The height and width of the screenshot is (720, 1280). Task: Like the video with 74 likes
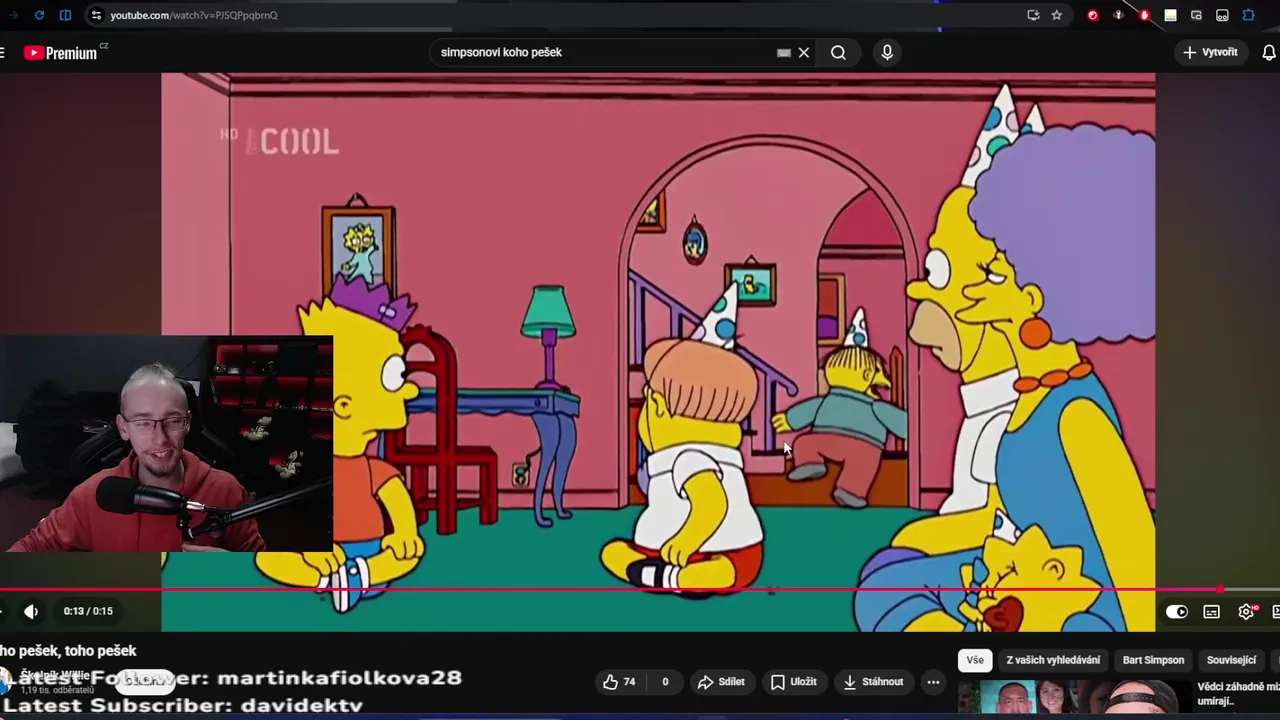click(619, 682)
